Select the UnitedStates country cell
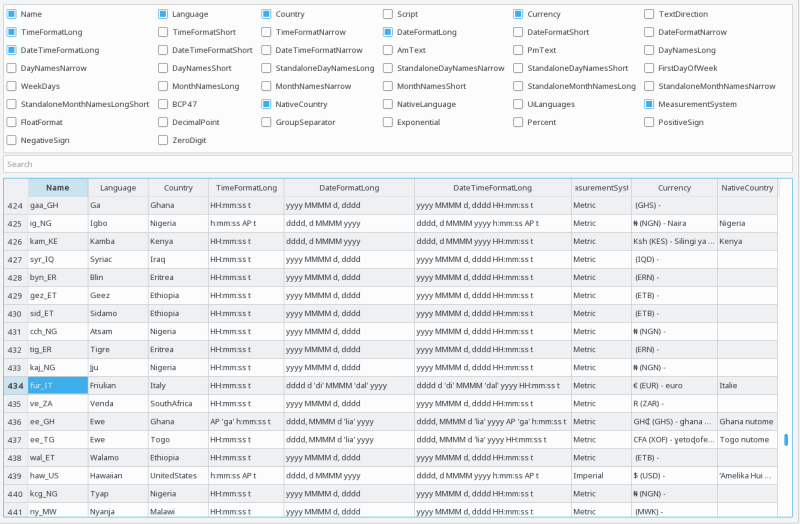 click(x=178, y=476)
